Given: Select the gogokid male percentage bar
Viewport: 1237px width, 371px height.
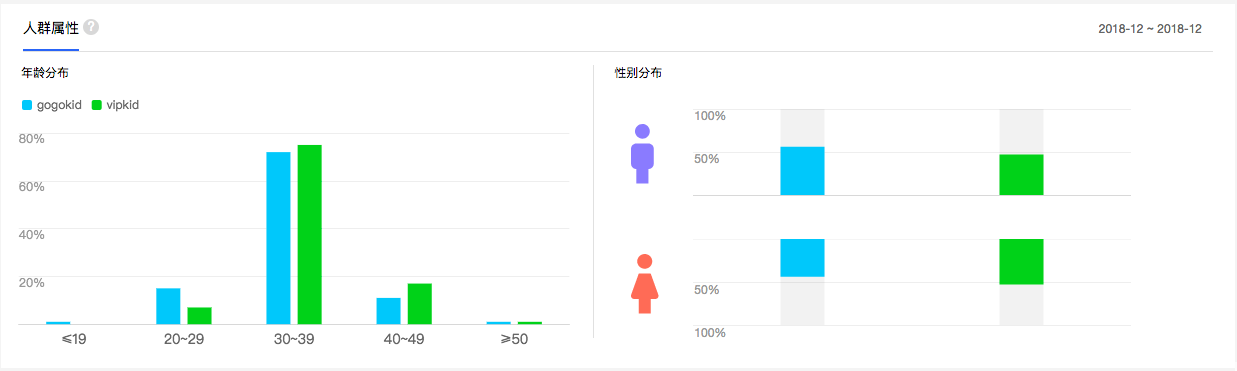Looking at the screenshot, I should pos(802,171).
